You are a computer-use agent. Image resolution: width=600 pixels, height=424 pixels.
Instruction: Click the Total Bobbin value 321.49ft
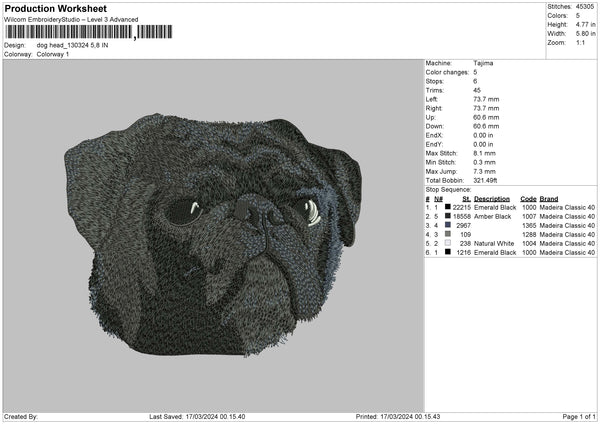pos(488,180)
